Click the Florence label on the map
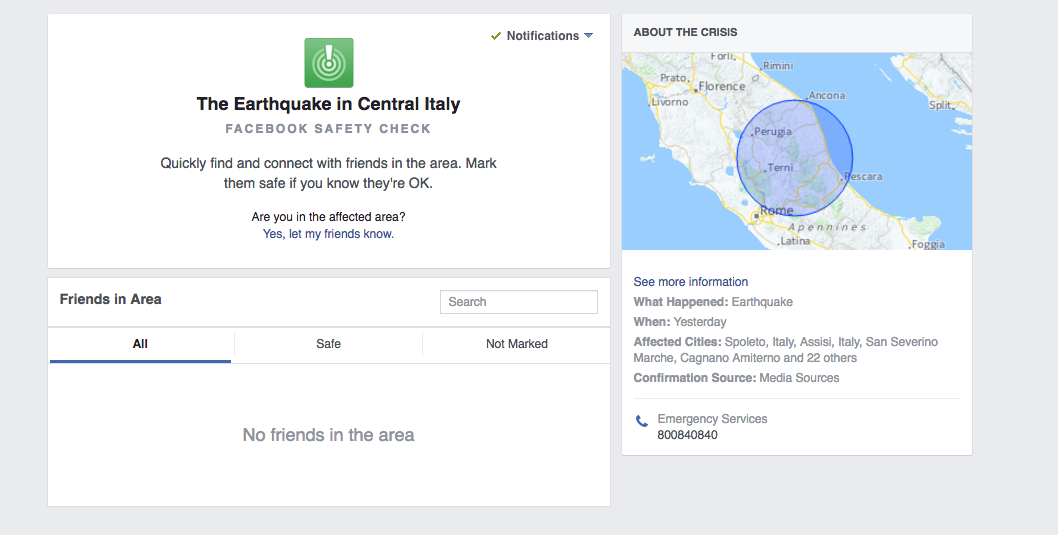 point(722,86)
